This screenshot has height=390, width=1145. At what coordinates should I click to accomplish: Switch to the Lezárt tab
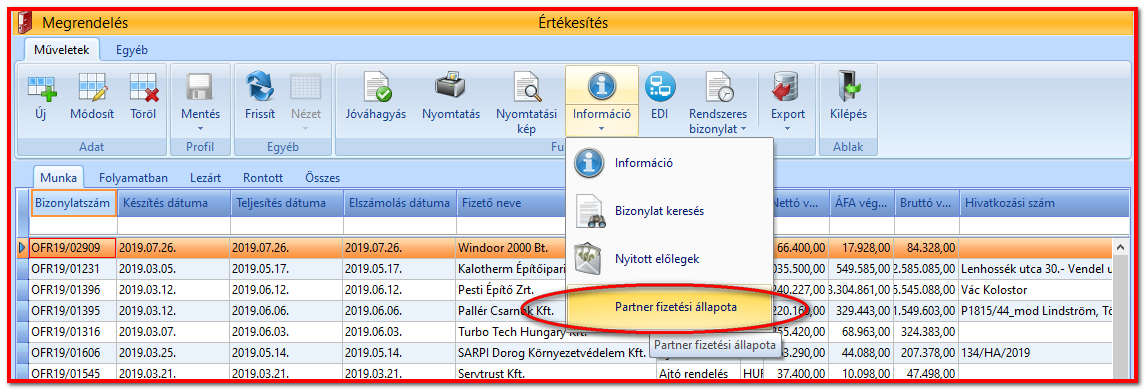(x=206, y=177)
